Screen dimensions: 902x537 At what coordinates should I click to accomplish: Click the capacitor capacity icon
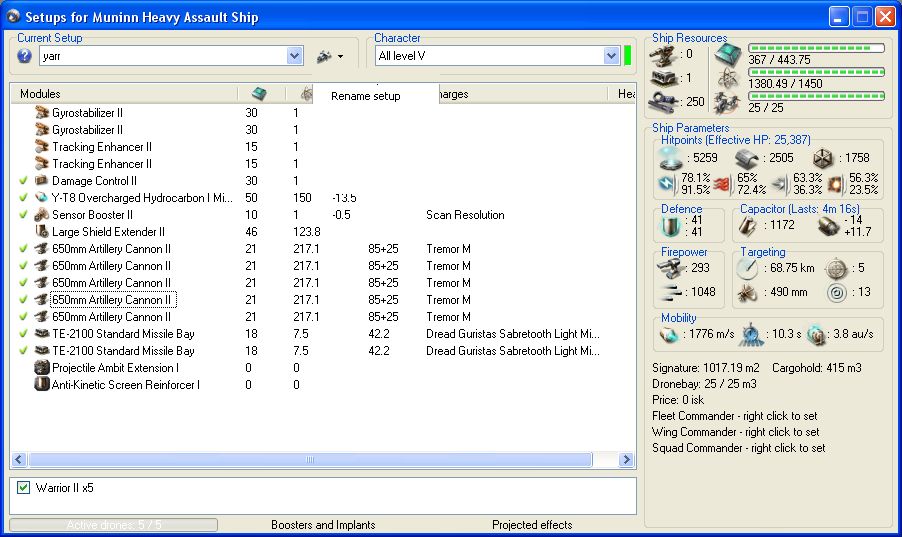click(750, 226)
